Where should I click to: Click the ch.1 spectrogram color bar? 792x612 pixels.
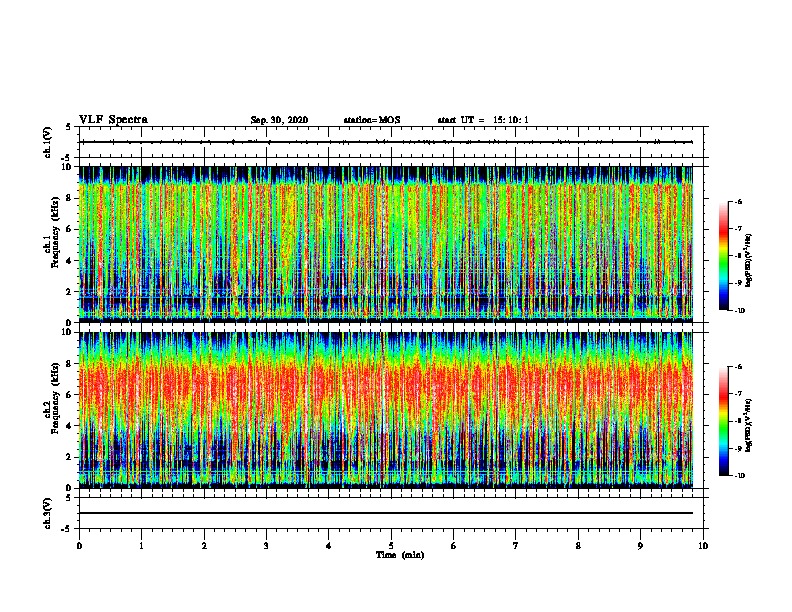(x=723, y=256)
